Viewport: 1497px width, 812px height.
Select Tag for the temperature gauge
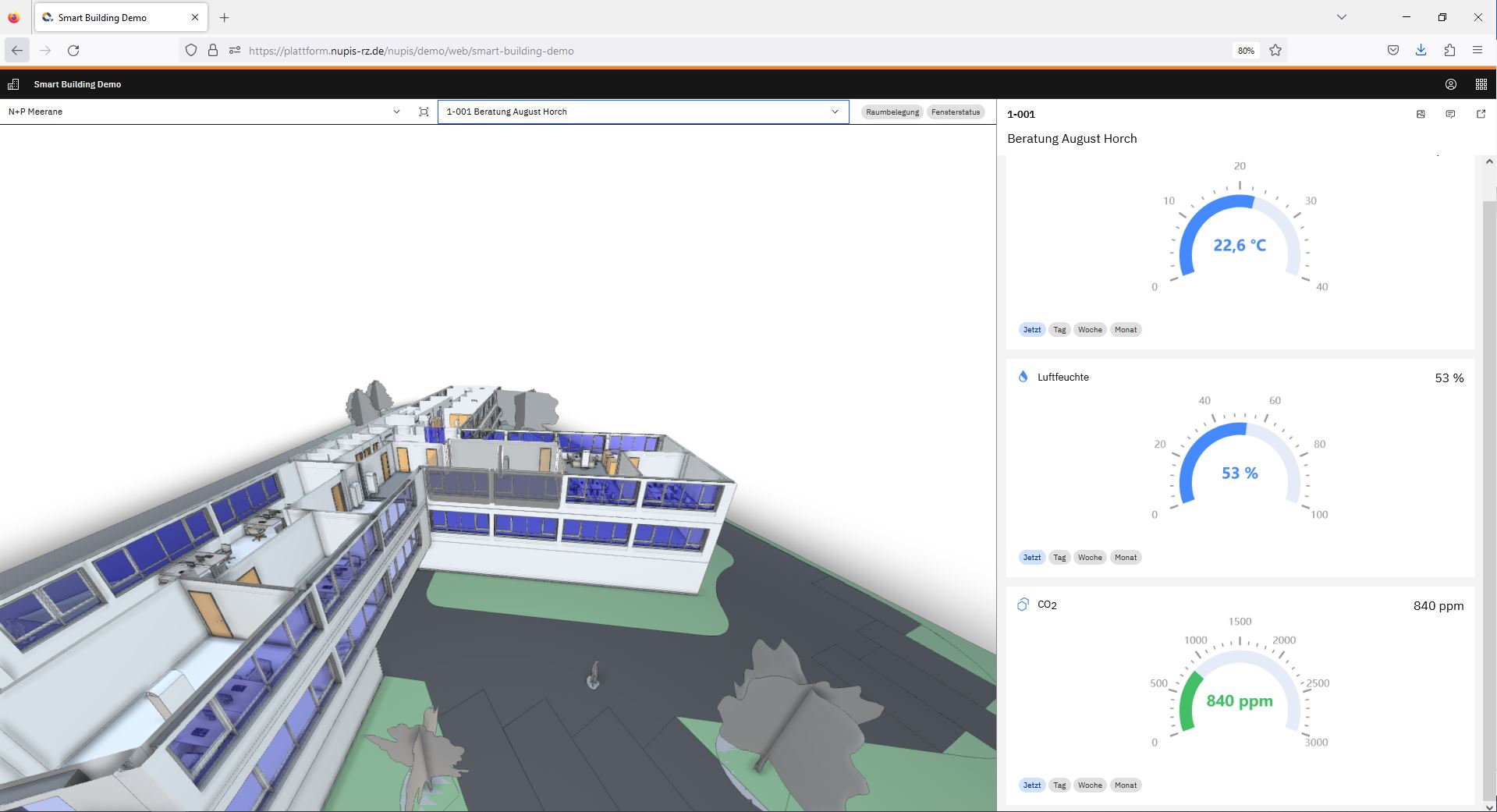click(x=1059, y=329)
